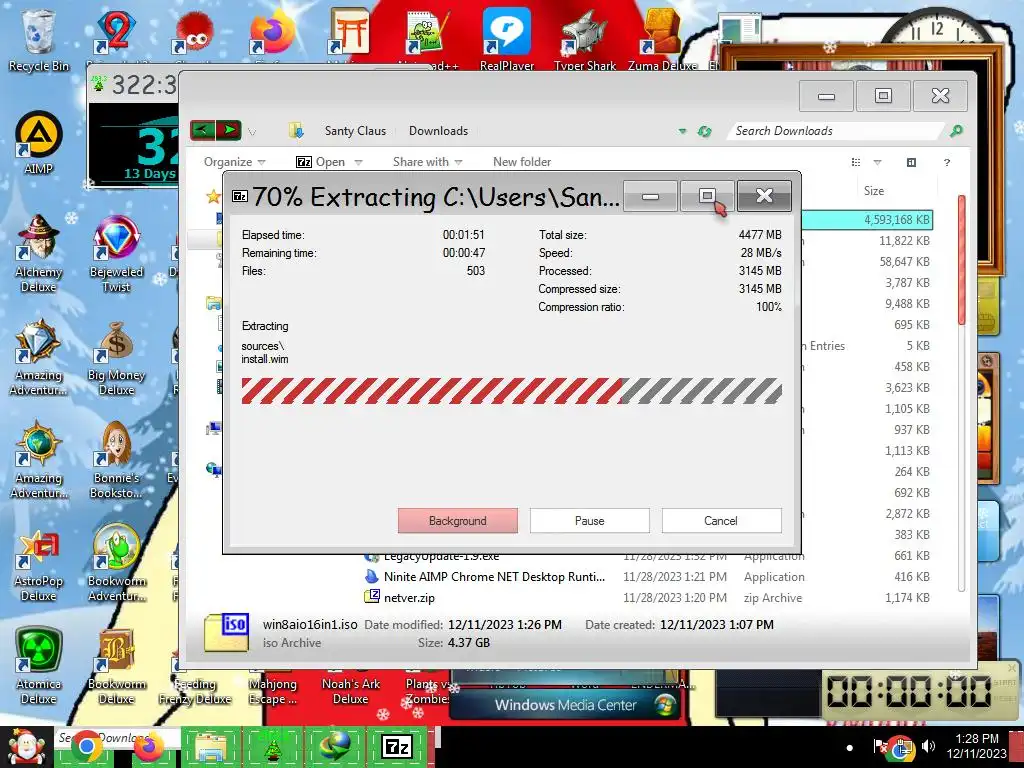
Task: Click the action center flag tray icon
Action: click(x=880, y=746)
